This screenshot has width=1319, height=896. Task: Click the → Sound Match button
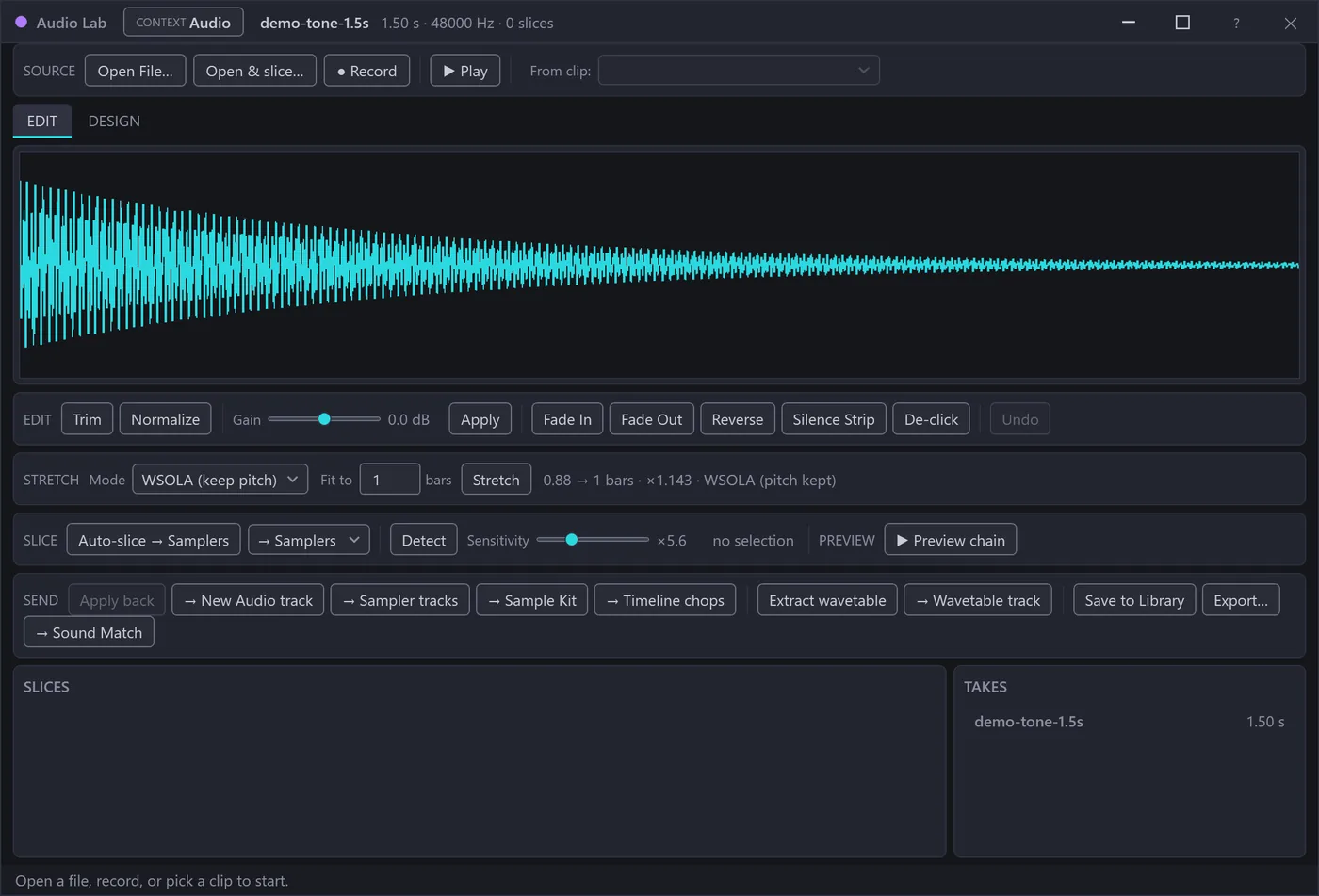coord(89,632)
